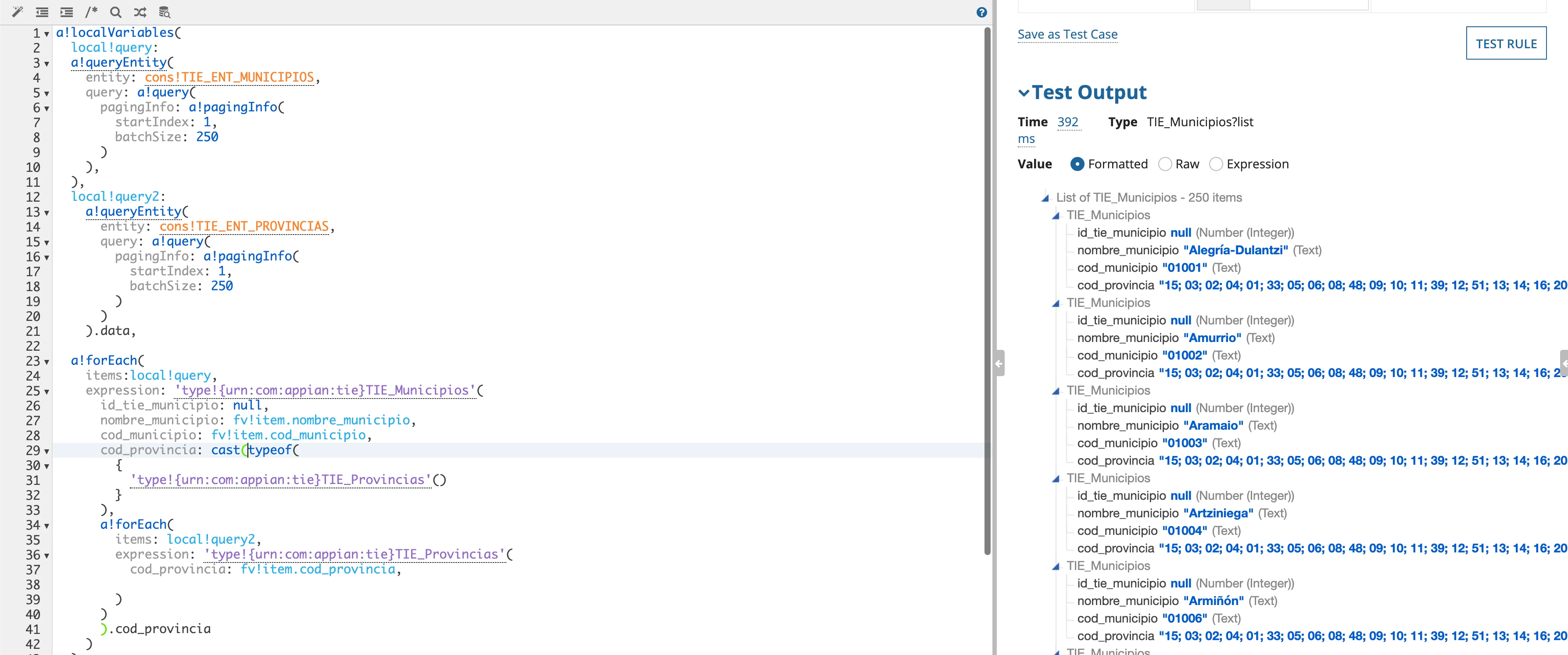The height and width of the screenshot is (655, 1568).
Task: Fold code at line 3 a!queryEntity
Action: click(47, 64)
